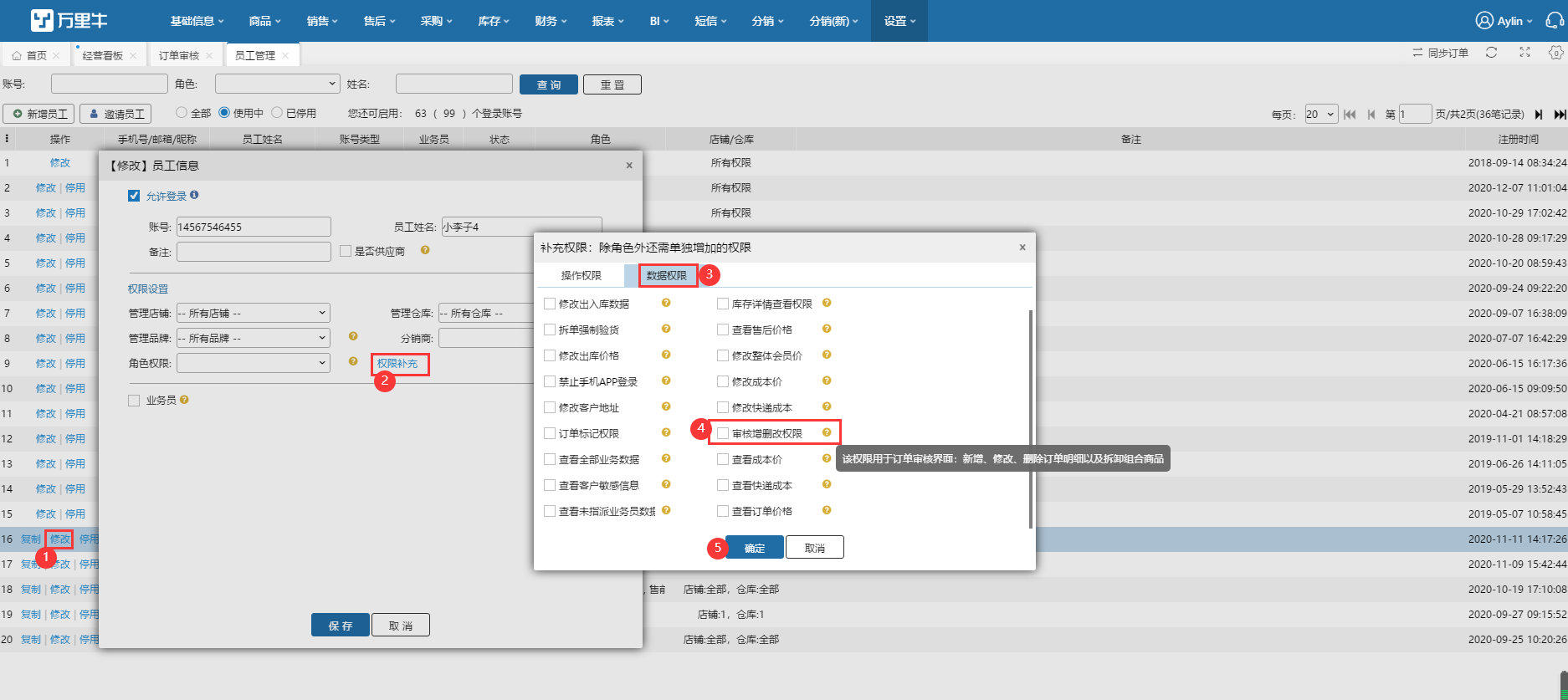The height and width of the screenshot is (700, 1568).
Task: Open the 首页 page tab
Action: point(37,55)
